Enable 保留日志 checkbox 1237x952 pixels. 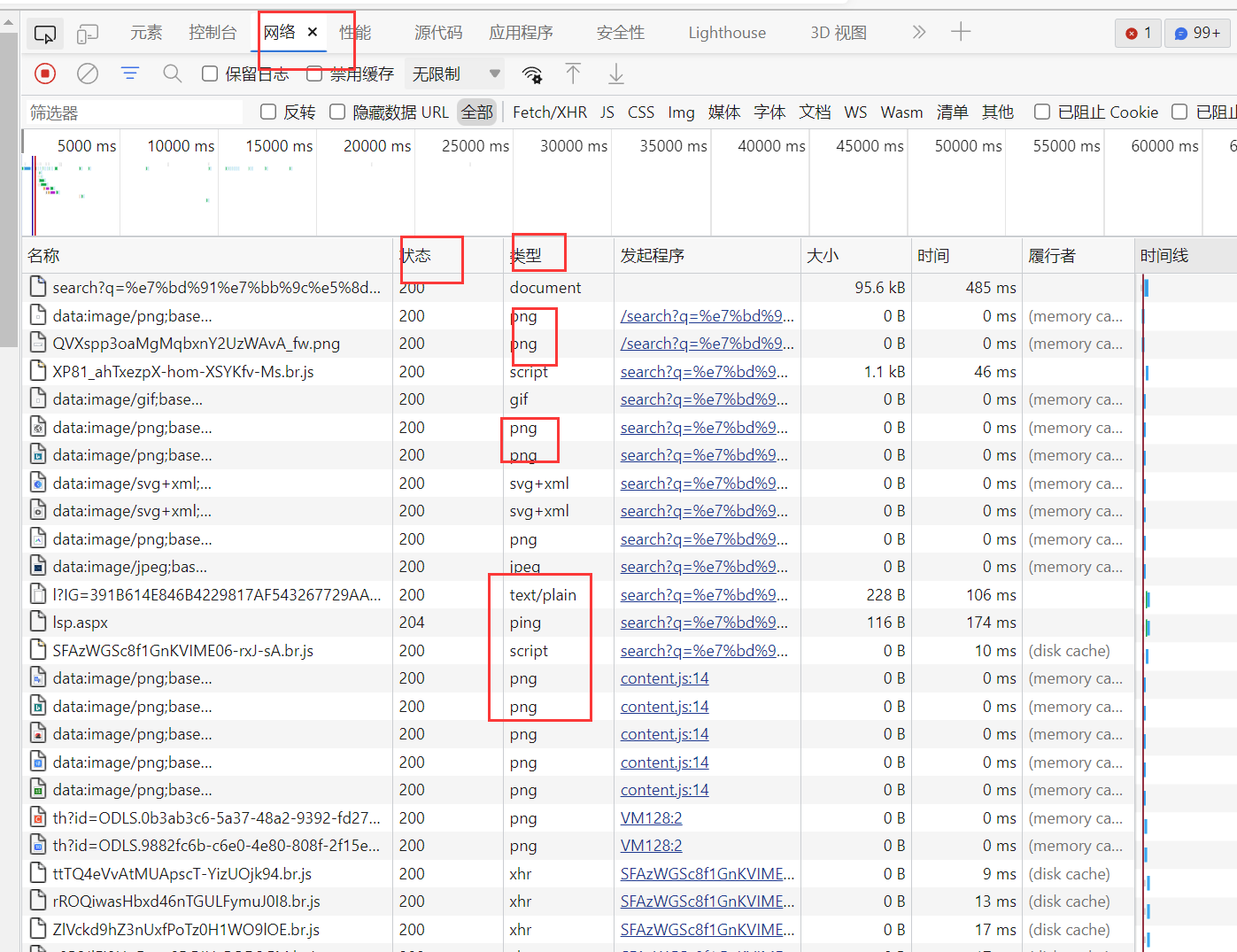[210, 74]
